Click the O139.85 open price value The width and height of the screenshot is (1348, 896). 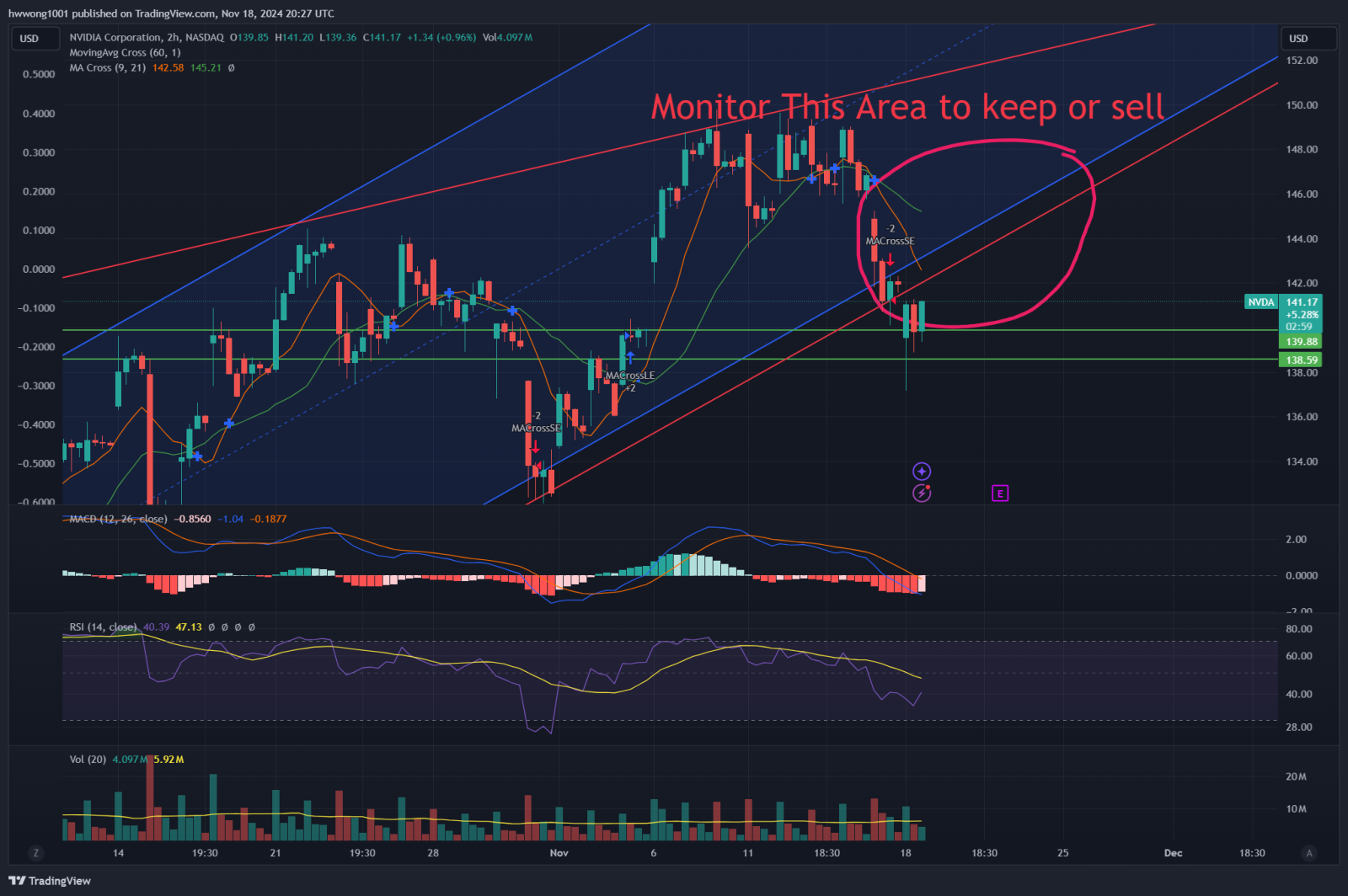249,37
